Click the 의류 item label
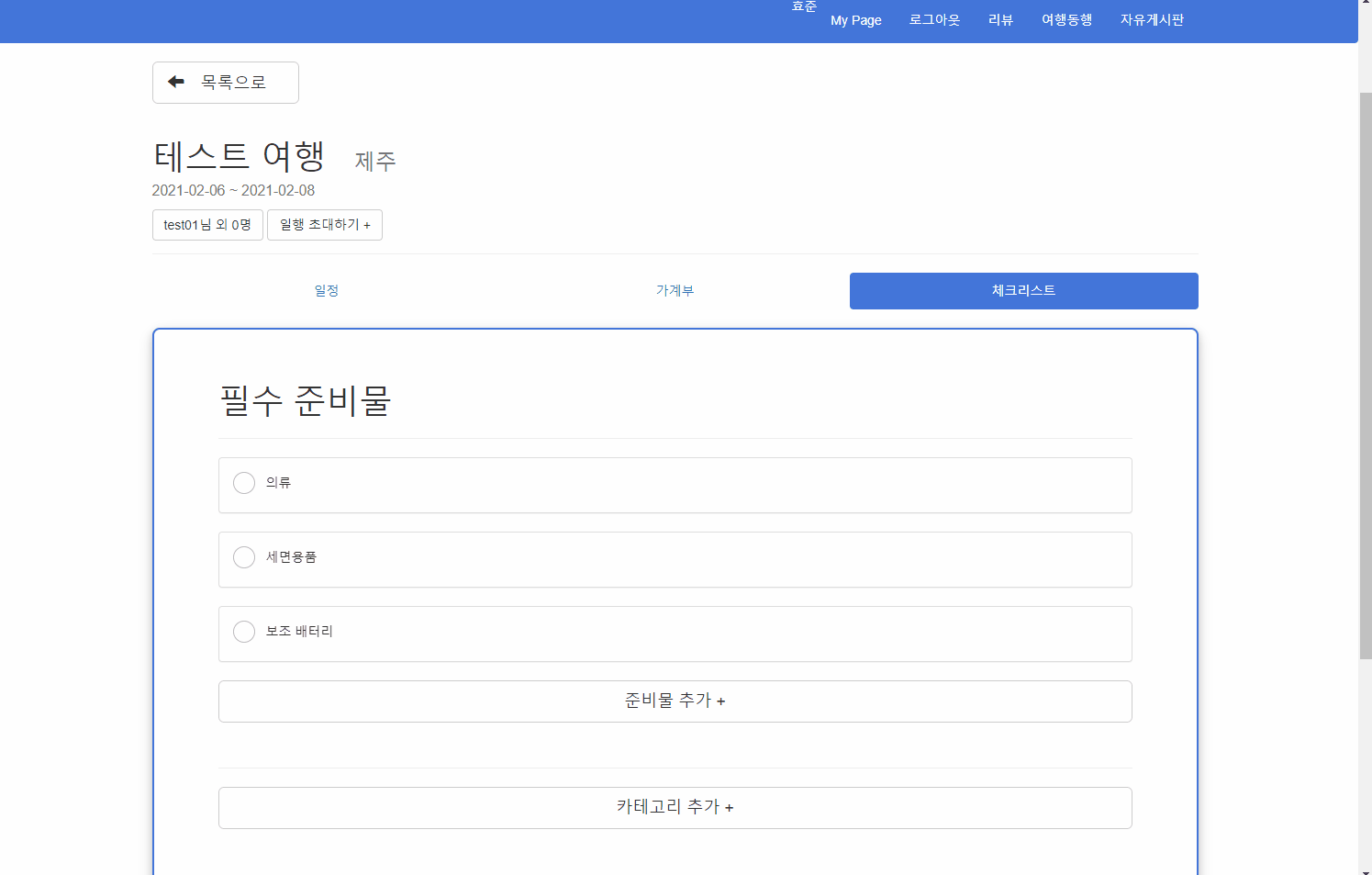This screenshot has height=875, width=1372. pyautogui.click(x=279, y=483)
